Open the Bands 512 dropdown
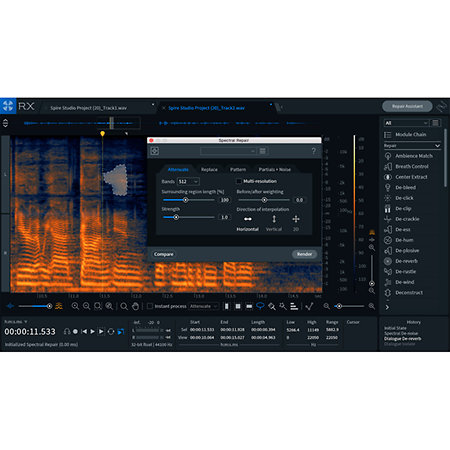Screen dimensions: 450x450 point(188,182)
